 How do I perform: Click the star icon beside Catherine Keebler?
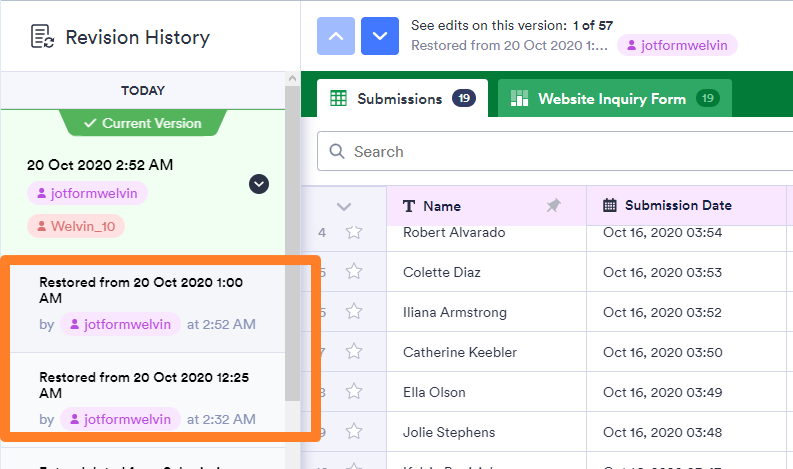(x=353, y=352)
